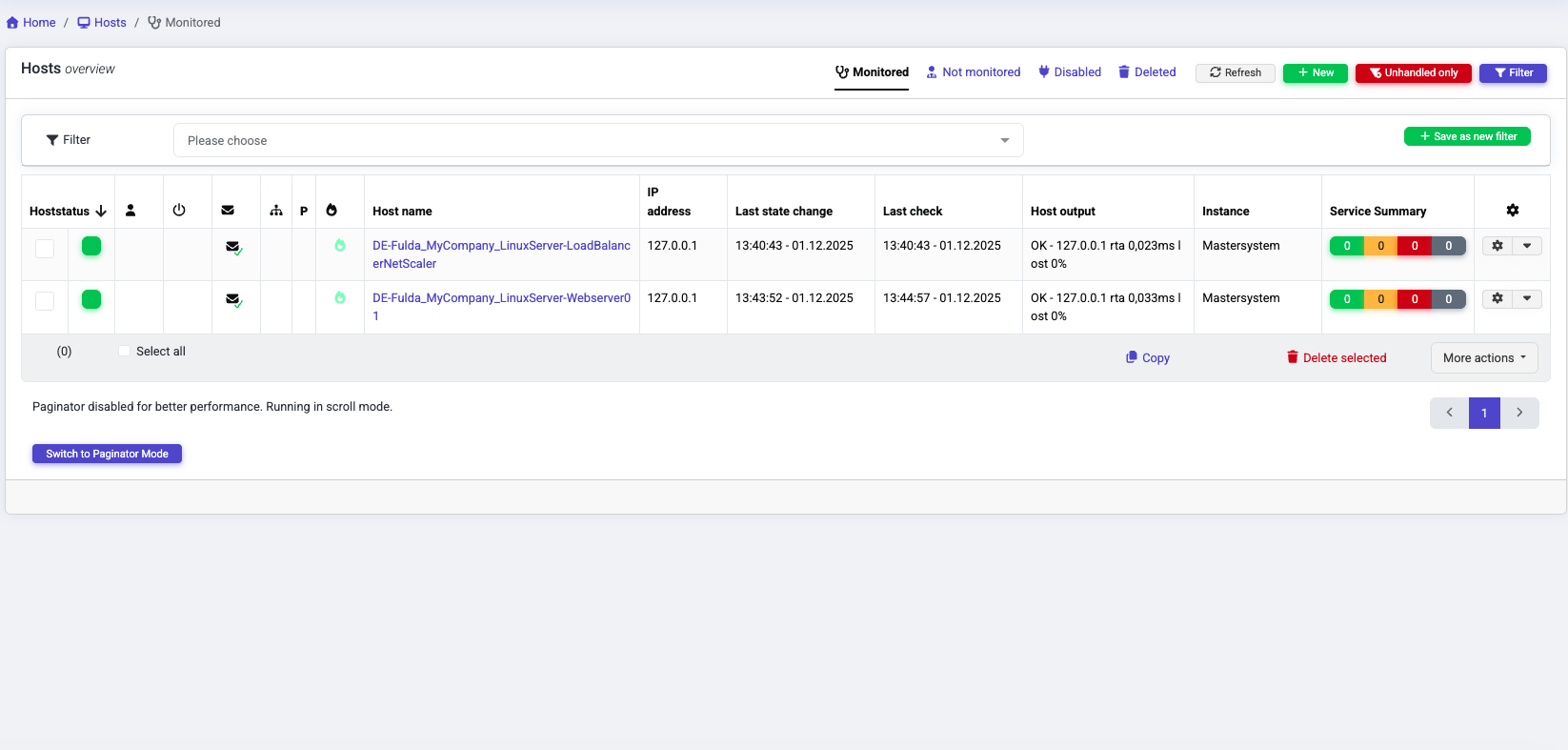Click the shared sitemap icon column header

[276, 211]
